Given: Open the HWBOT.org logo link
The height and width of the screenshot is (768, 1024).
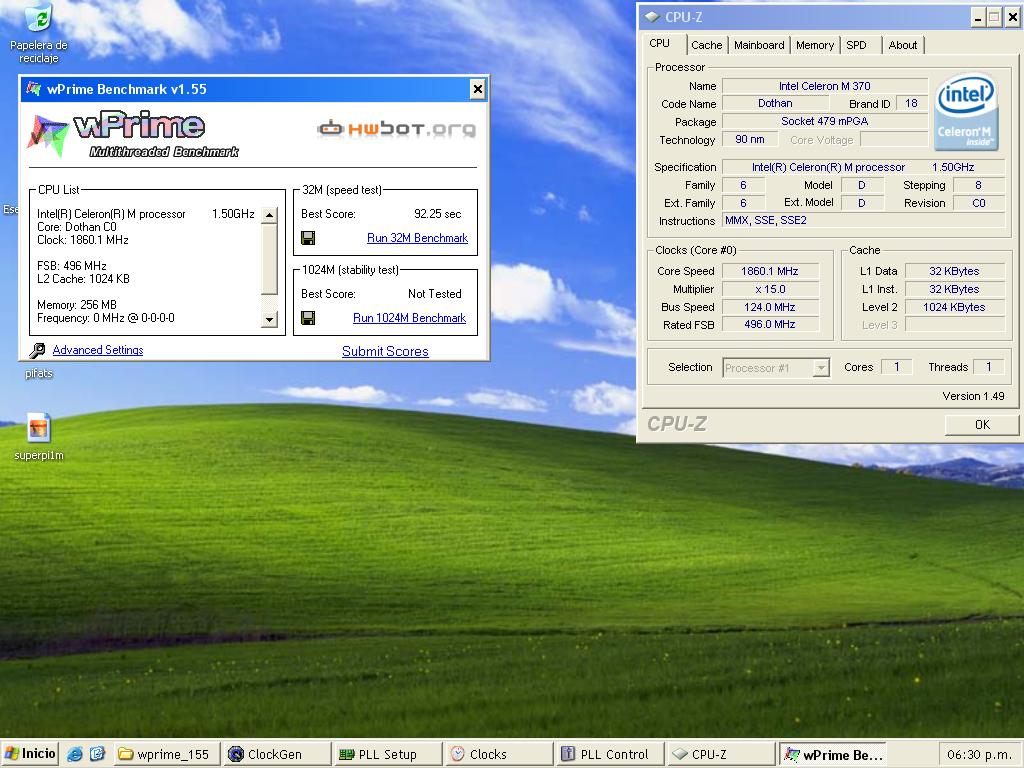Looking at the screenshot, I should (x=396, y=128).
